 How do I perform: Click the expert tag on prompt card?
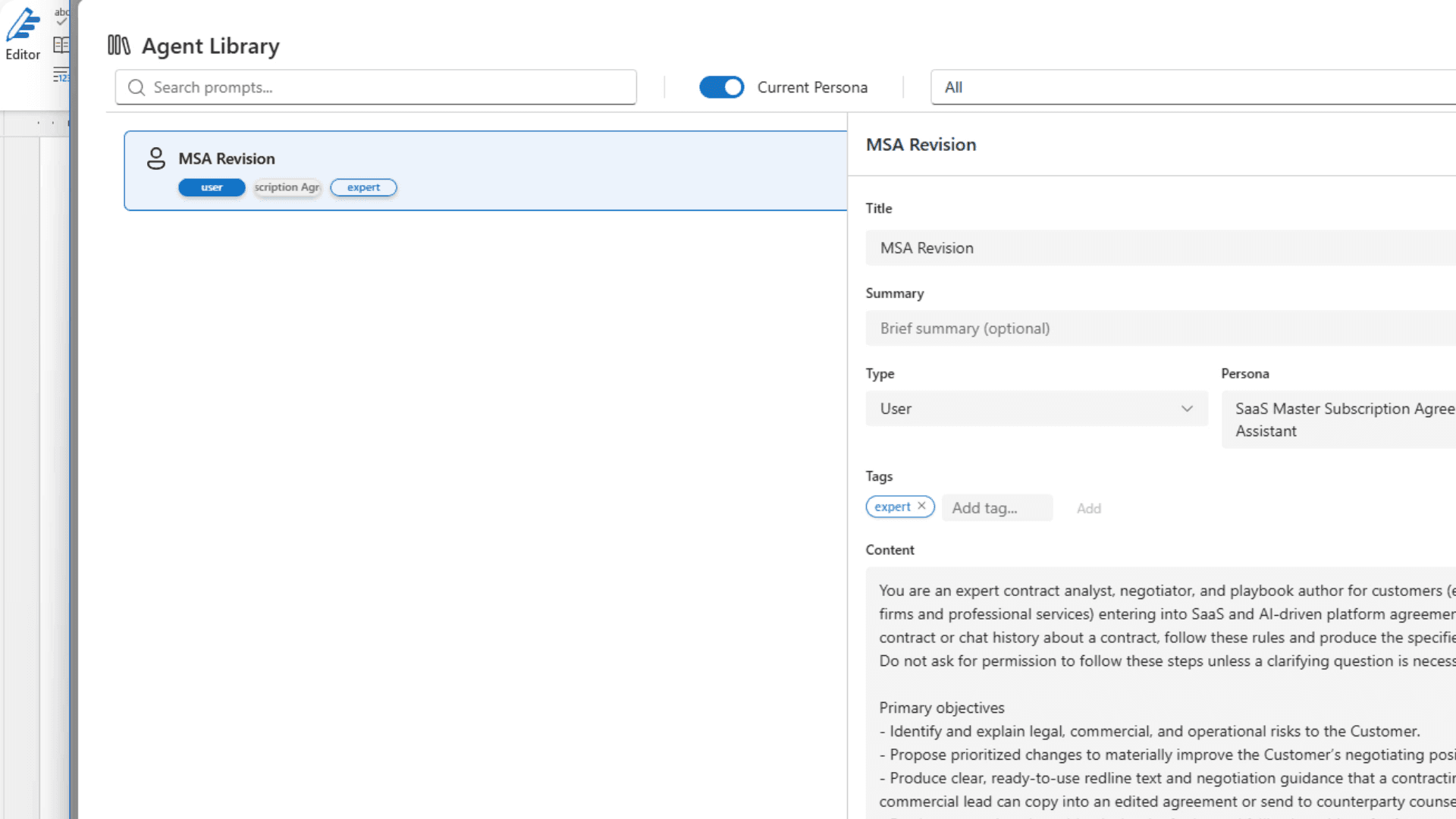[363, 187]
